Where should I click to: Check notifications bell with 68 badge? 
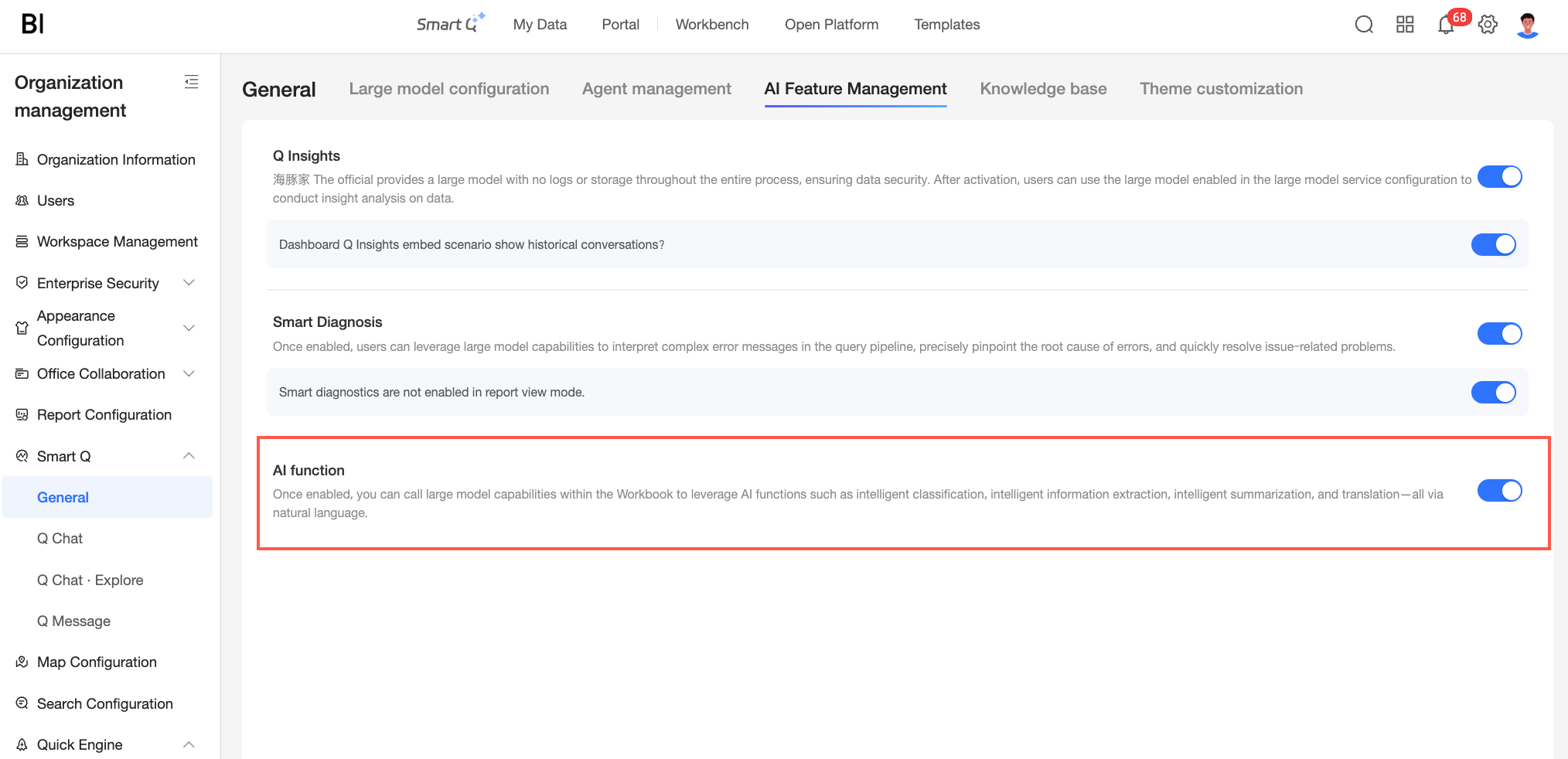point(1446,25)
